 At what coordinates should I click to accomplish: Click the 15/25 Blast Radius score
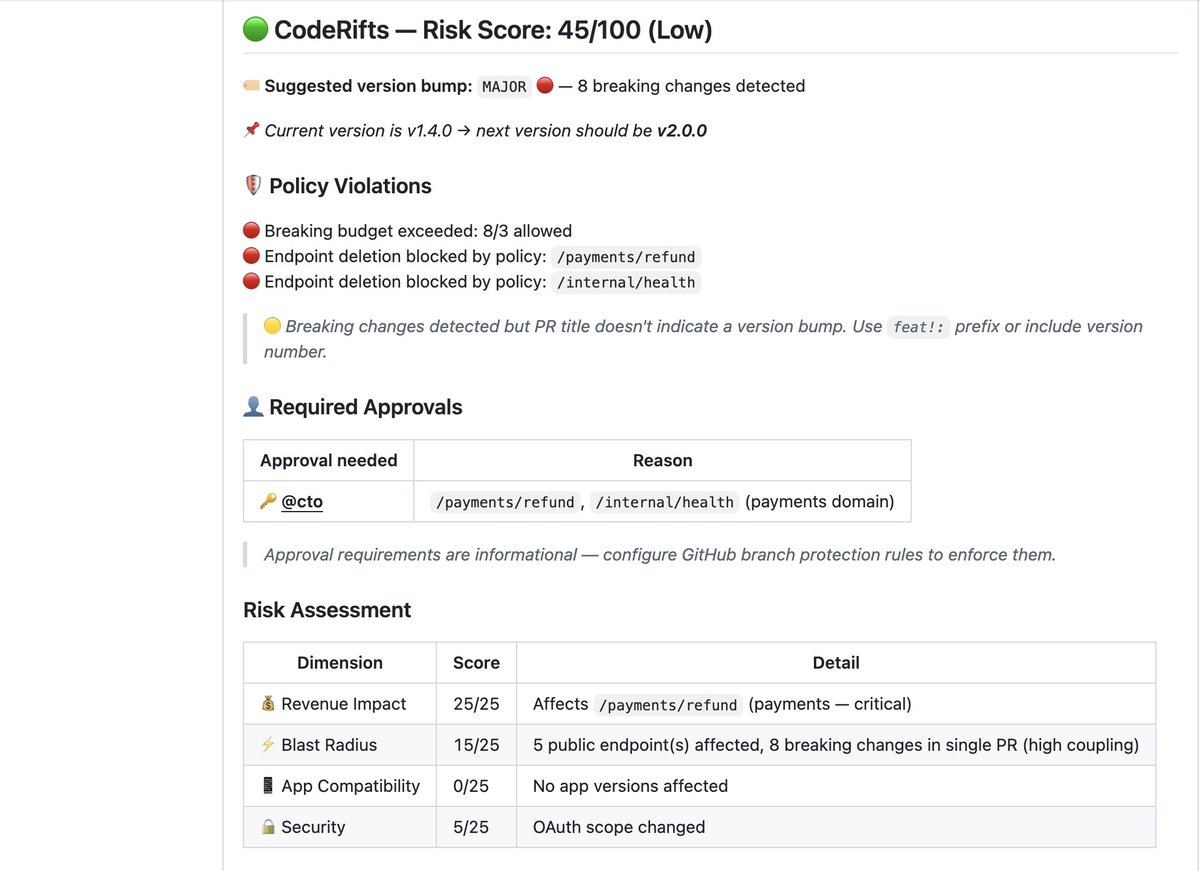pyautogui.click(x=476, y=745)
